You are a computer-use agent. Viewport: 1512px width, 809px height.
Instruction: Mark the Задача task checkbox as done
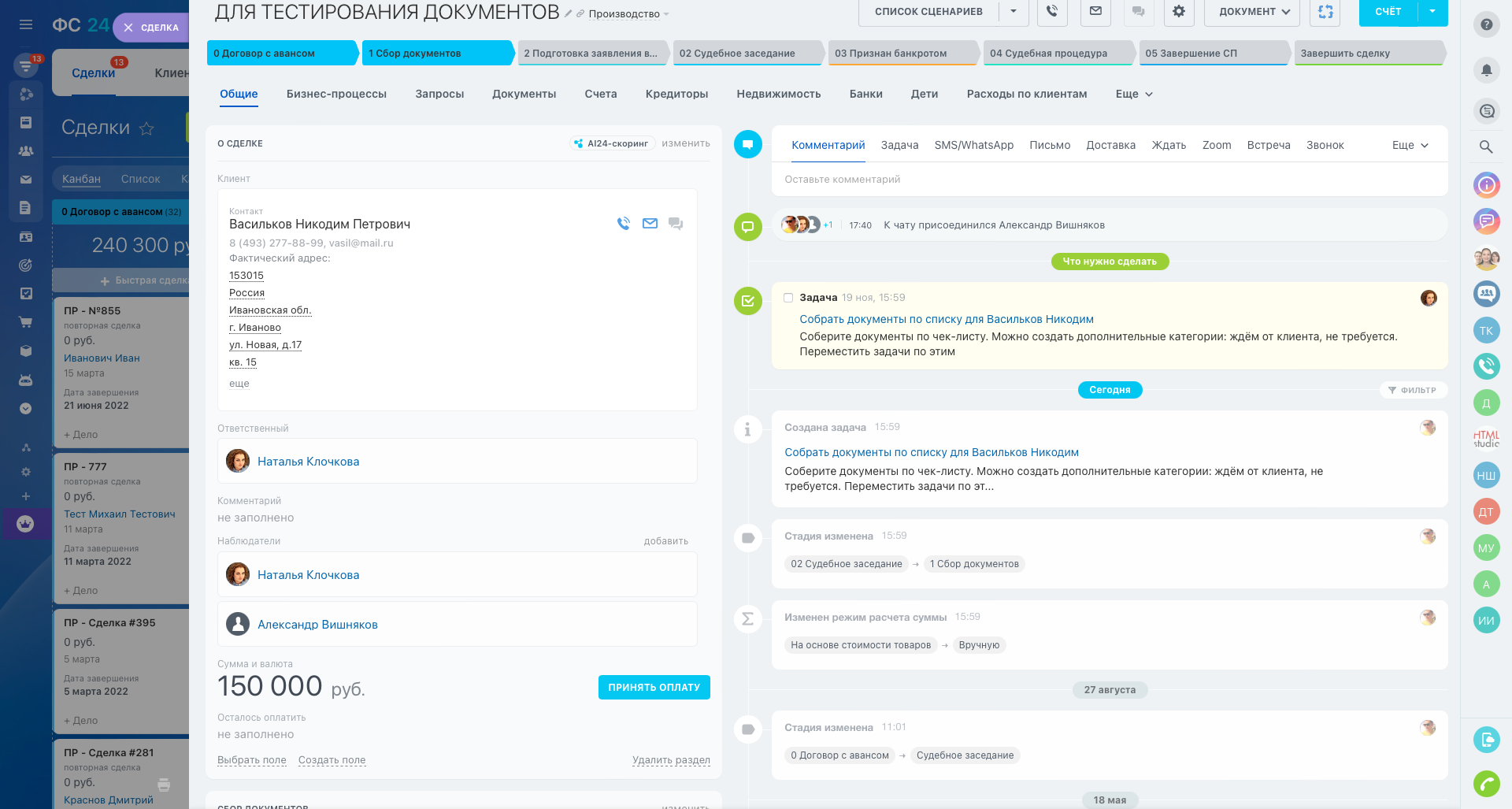[788, 298]
